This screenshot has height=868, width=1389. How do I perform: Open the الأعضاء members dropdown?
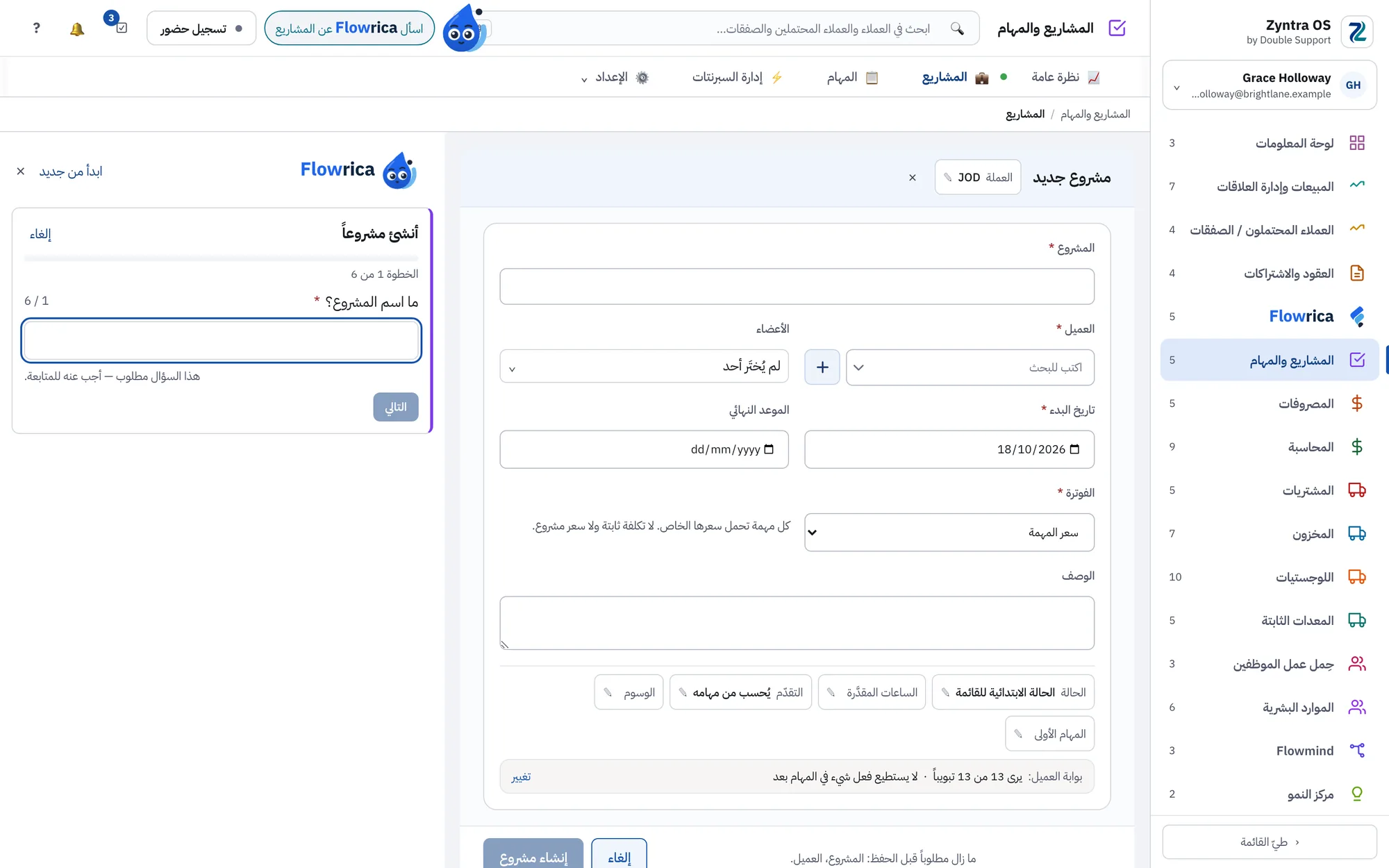point(644,366)
